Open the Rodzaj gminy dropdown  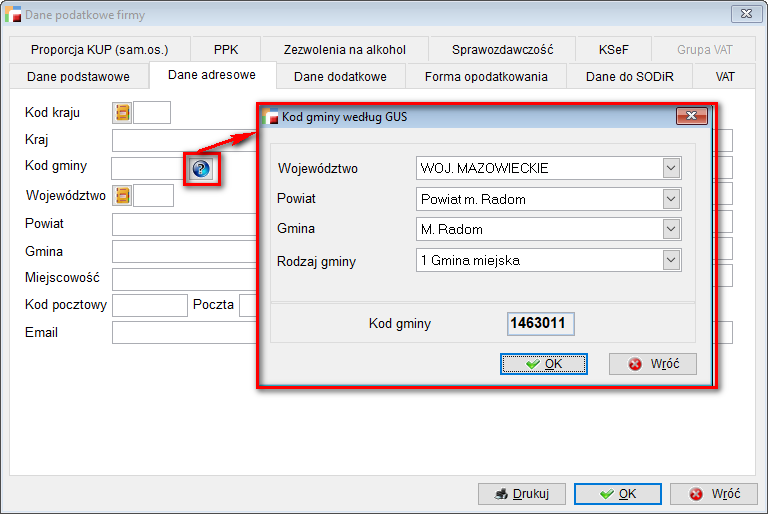pos(671,261)
